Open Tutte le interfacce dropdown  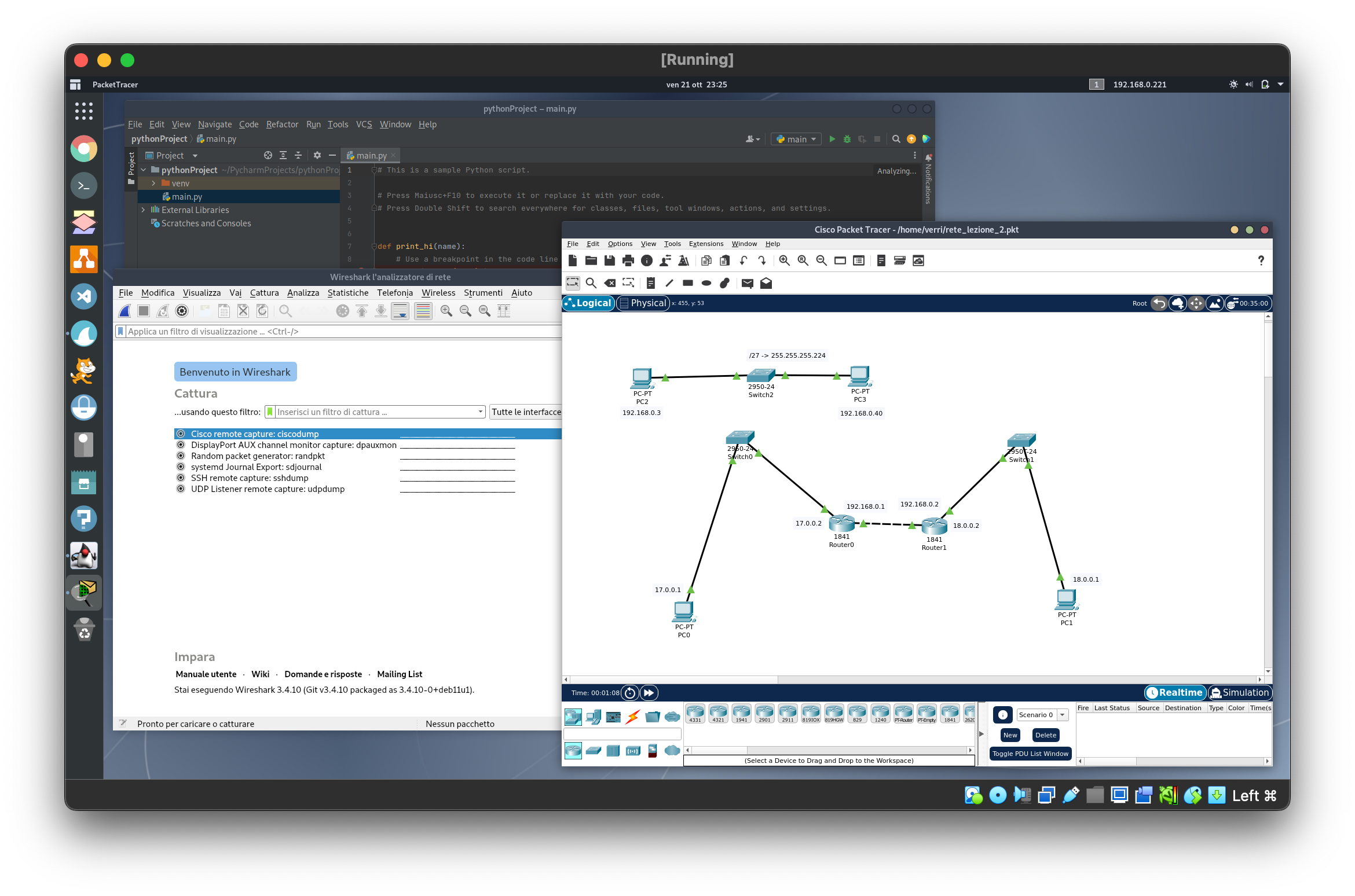point(526,412)
